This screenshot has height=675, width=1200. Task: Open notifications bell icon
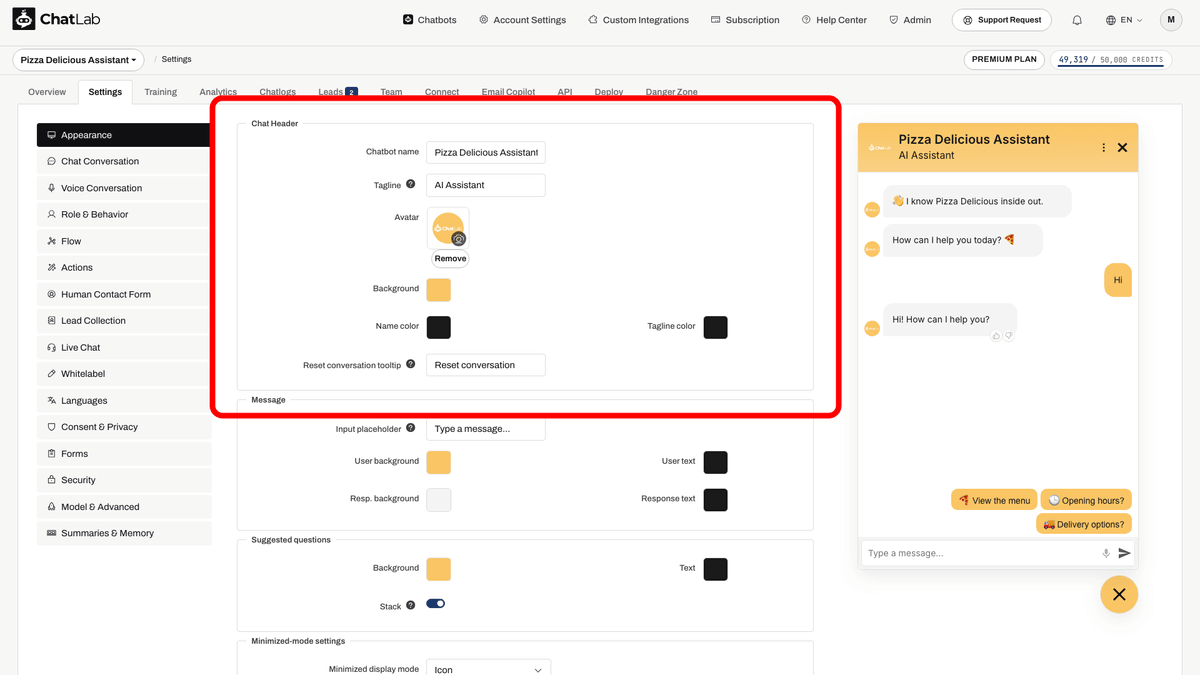point(1077,20)
